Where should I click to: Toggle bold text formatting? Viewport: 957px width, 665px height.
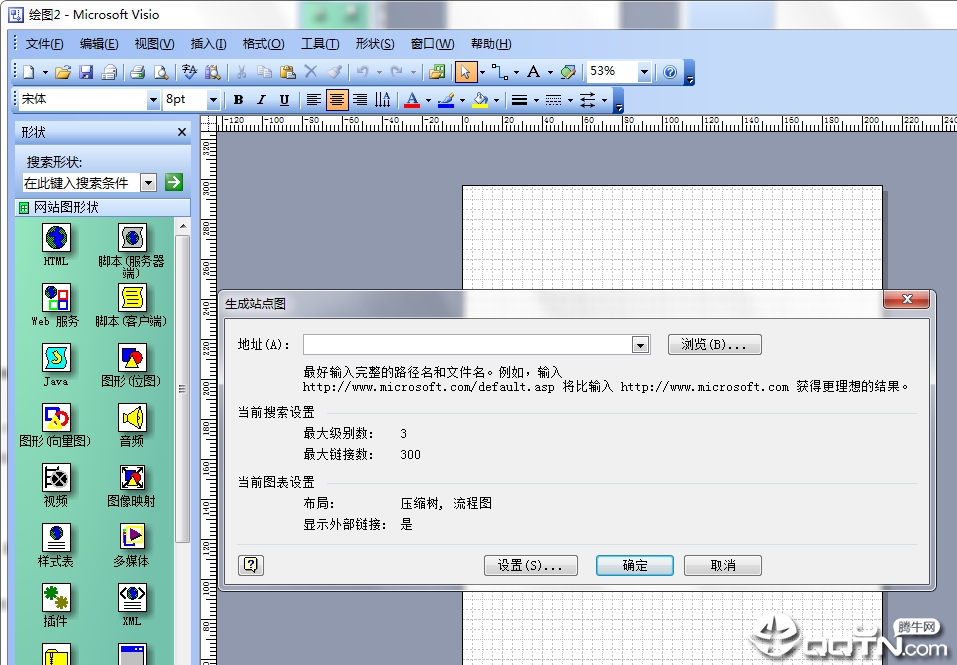click(x=238, y=99)
